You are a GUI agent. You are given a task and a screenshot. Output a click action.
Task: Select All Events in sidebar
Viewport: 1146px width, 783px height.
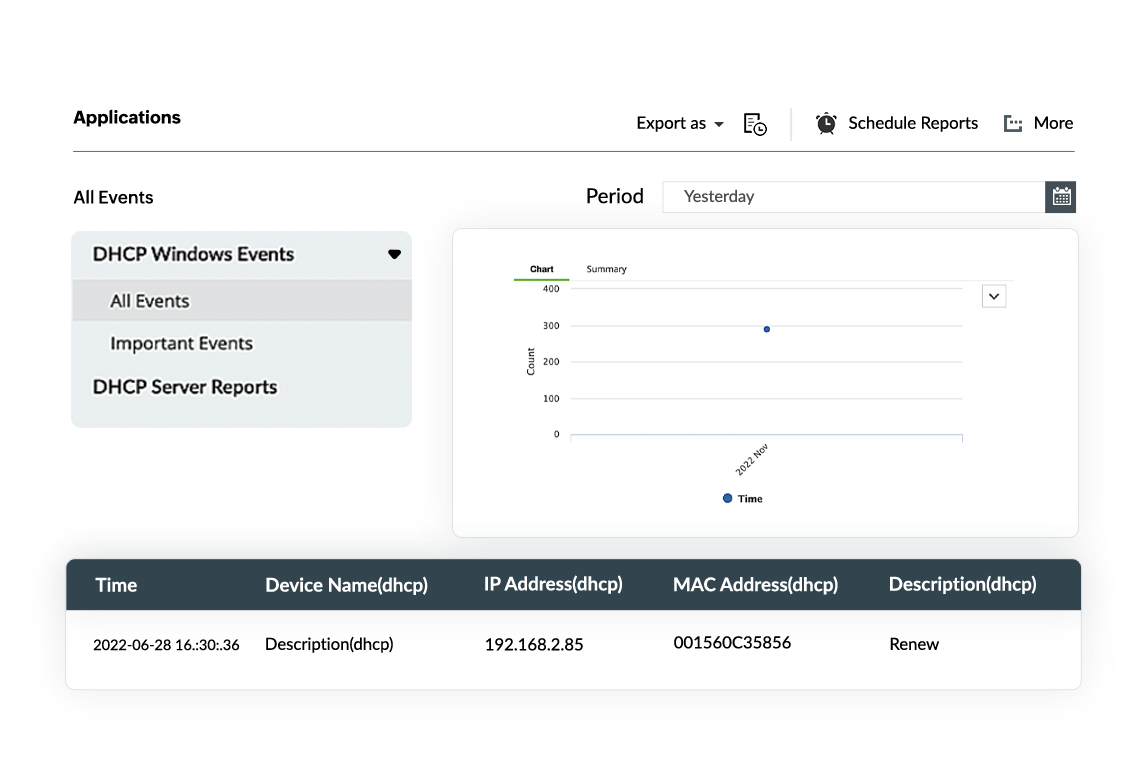pyautogui.click(x=149, y=301)
